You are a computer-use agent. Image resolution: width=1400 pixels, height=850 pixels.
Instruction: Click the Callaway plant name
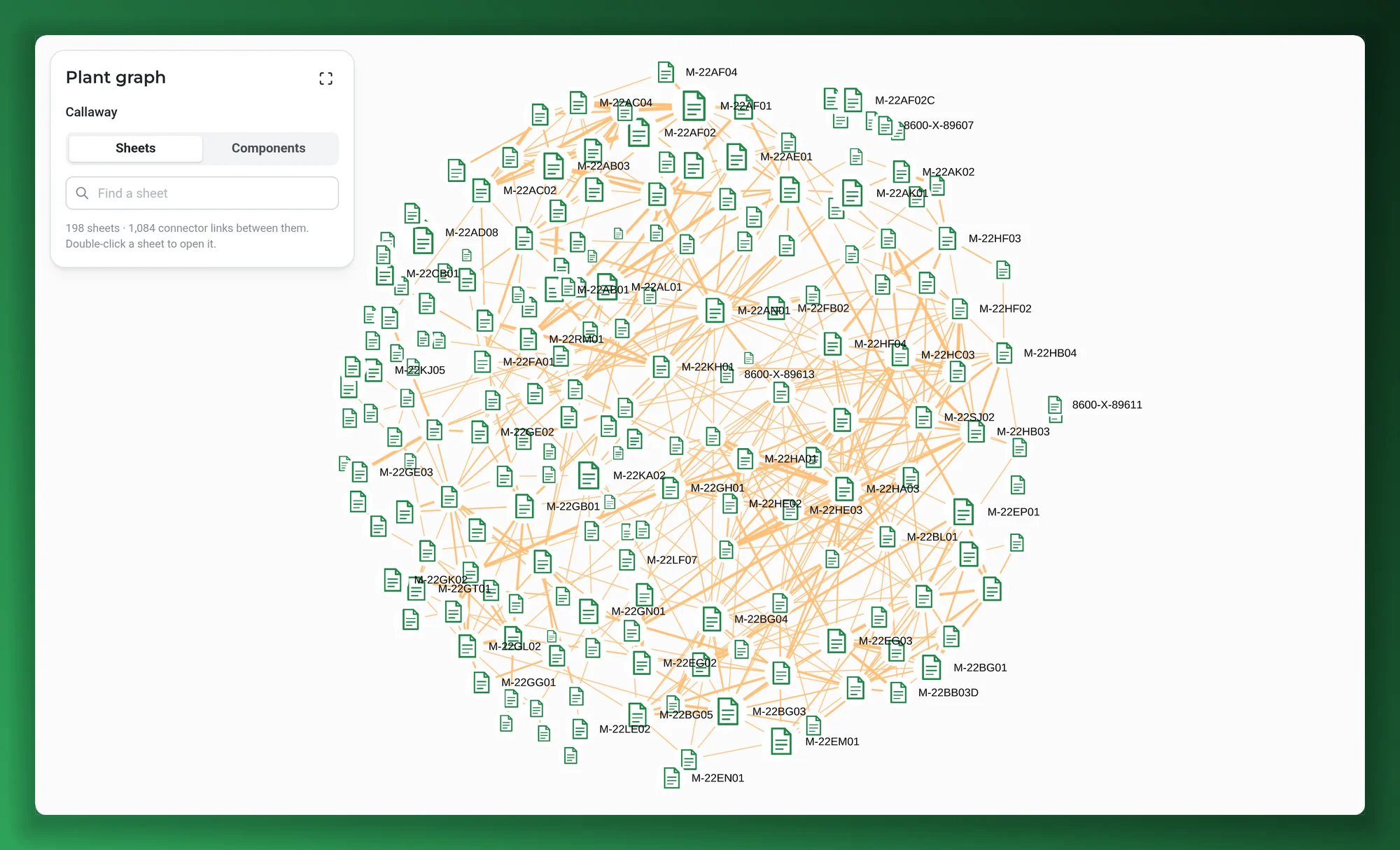tap(91, 112)
